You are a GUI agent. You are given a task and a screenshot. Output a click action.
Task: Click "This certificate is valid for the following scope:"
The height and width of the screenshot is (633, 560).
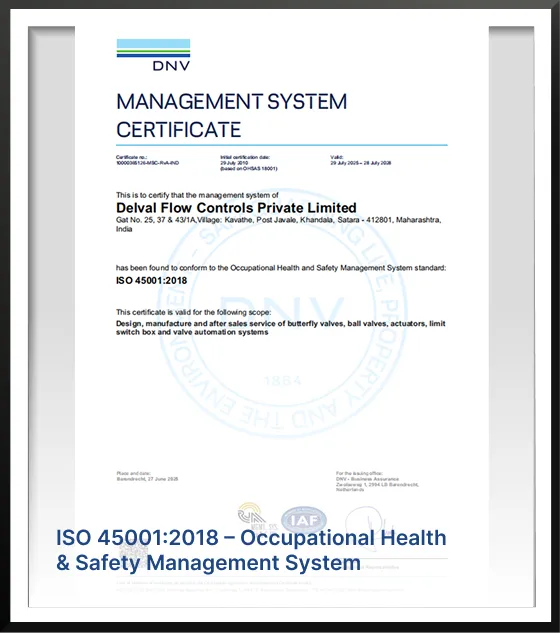[193, 312]
